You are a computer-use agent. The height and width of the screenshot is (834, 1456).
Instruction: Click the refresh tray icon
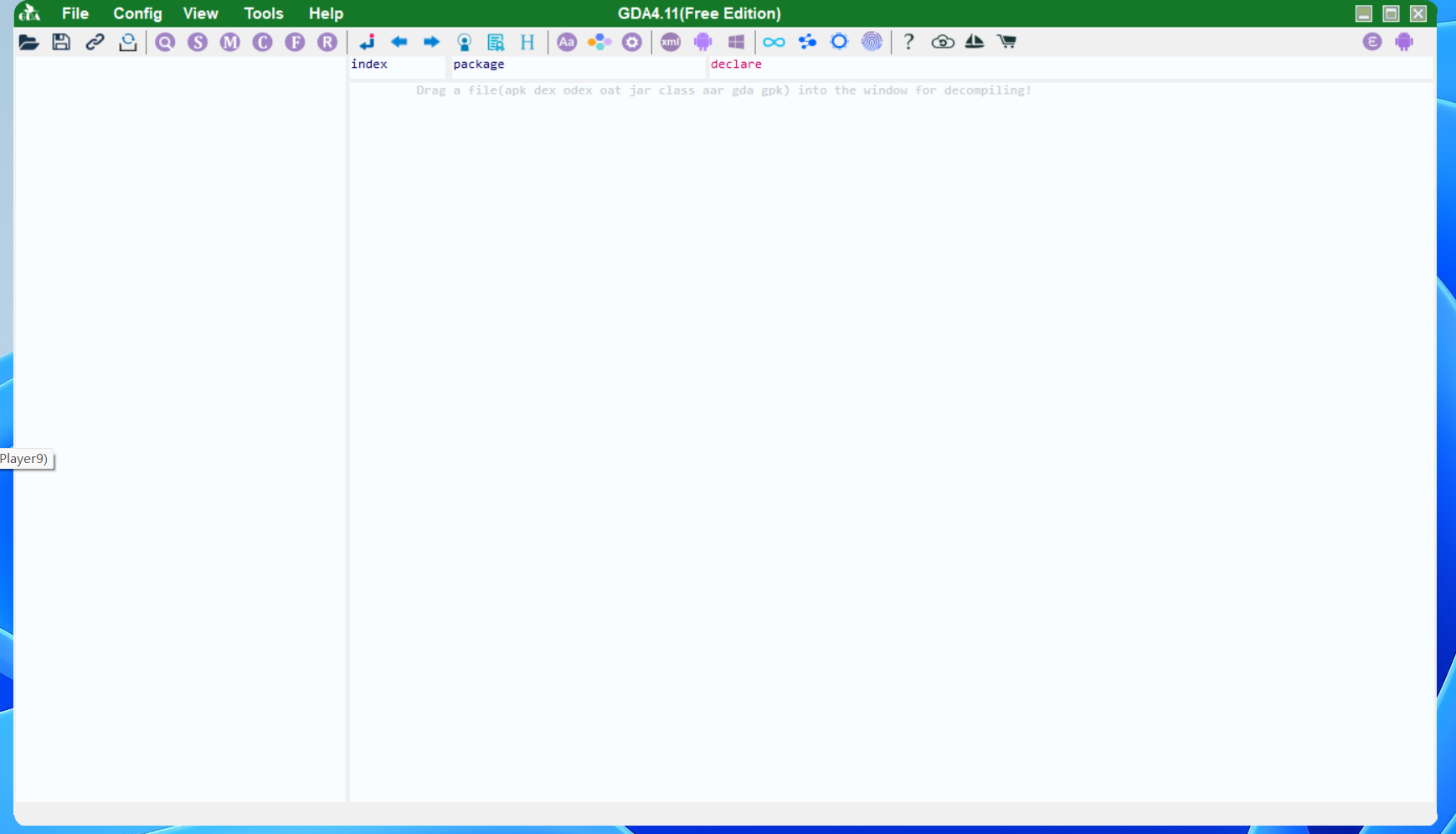(127, 42)
